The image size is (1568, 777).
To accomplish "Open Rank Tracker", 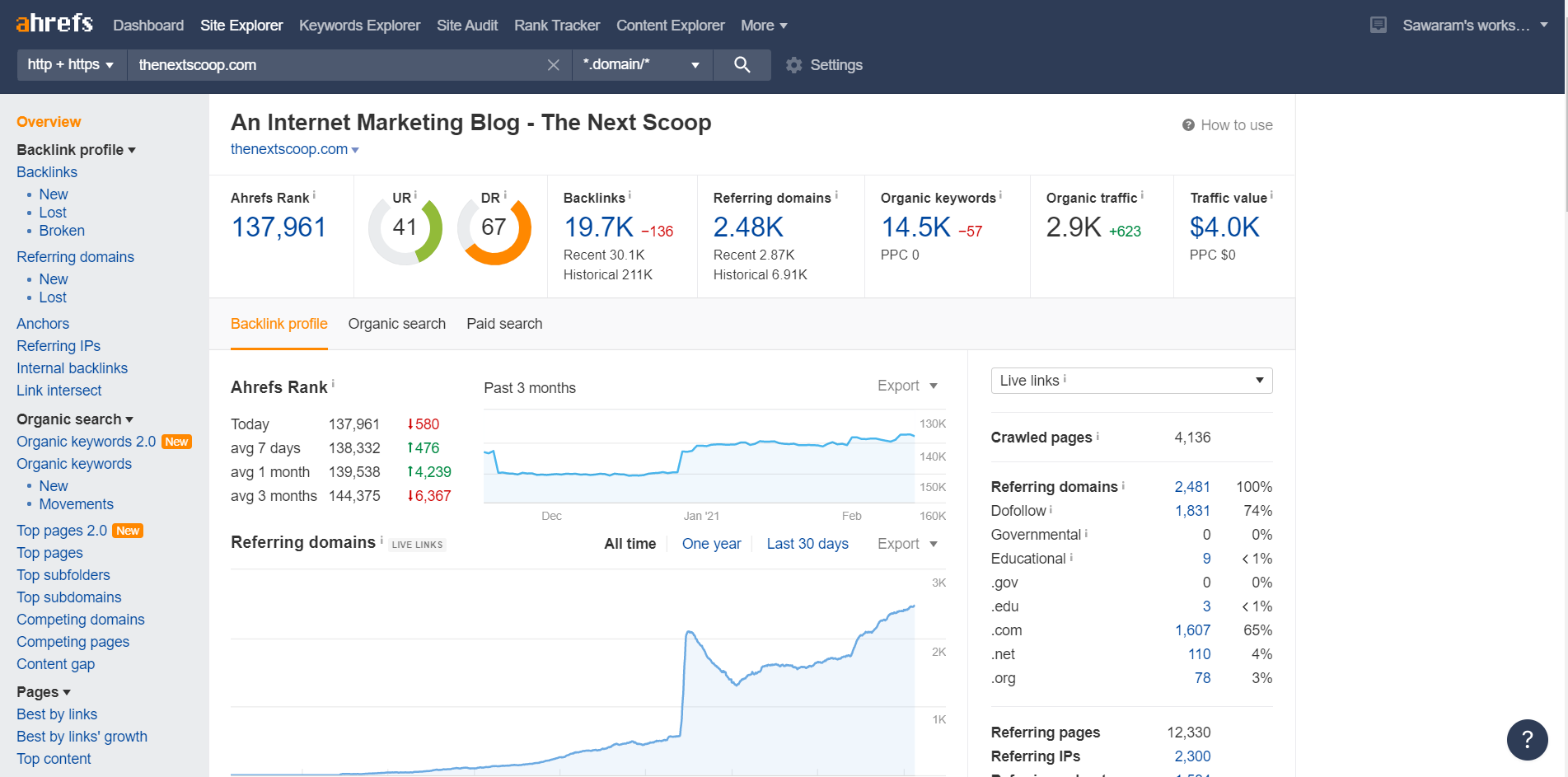I will (557, 26).
